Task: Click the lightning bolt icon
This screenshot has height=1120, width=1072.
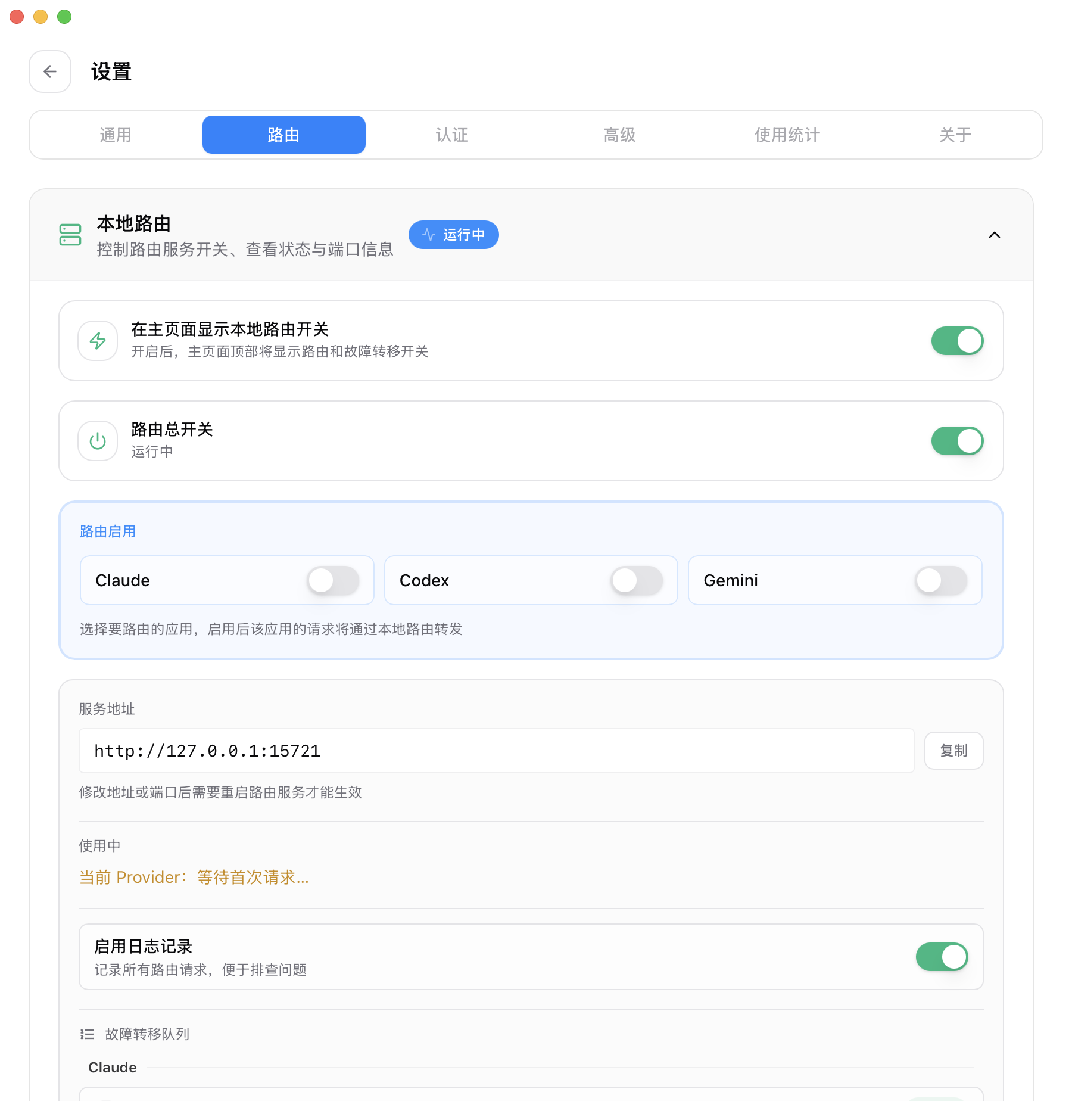Action: [x=98, y=341]
